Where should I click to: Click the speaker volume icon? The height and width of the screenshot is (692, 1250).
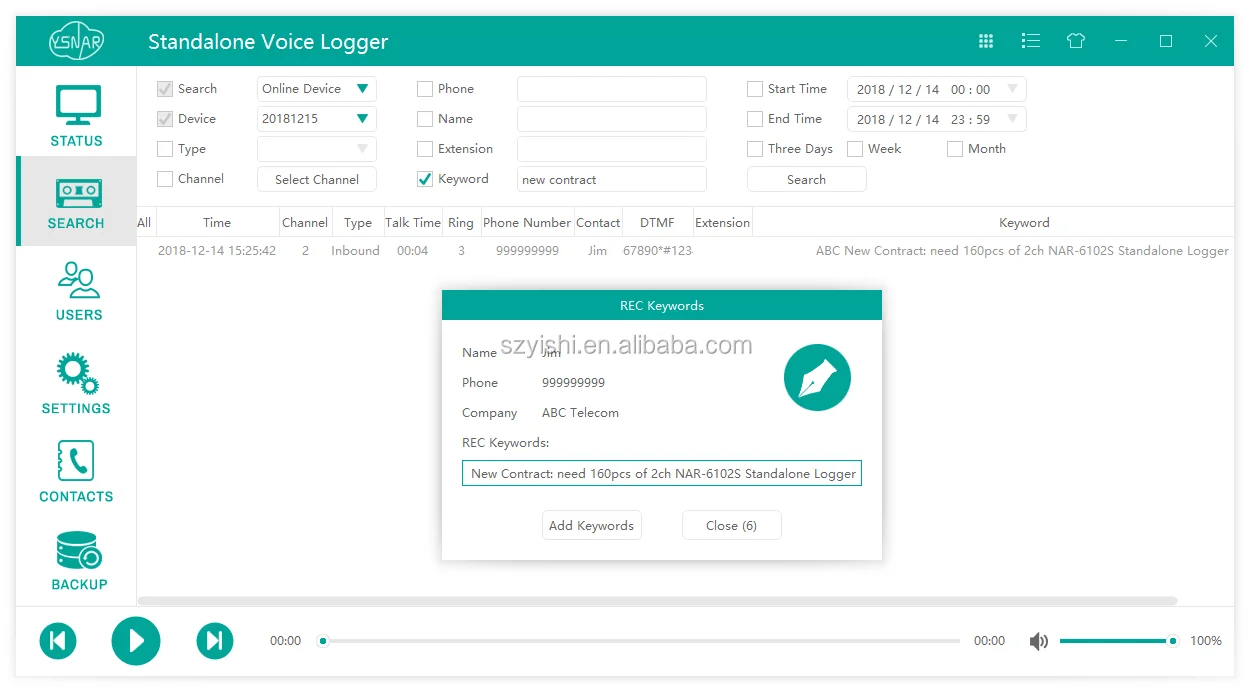1039,641
